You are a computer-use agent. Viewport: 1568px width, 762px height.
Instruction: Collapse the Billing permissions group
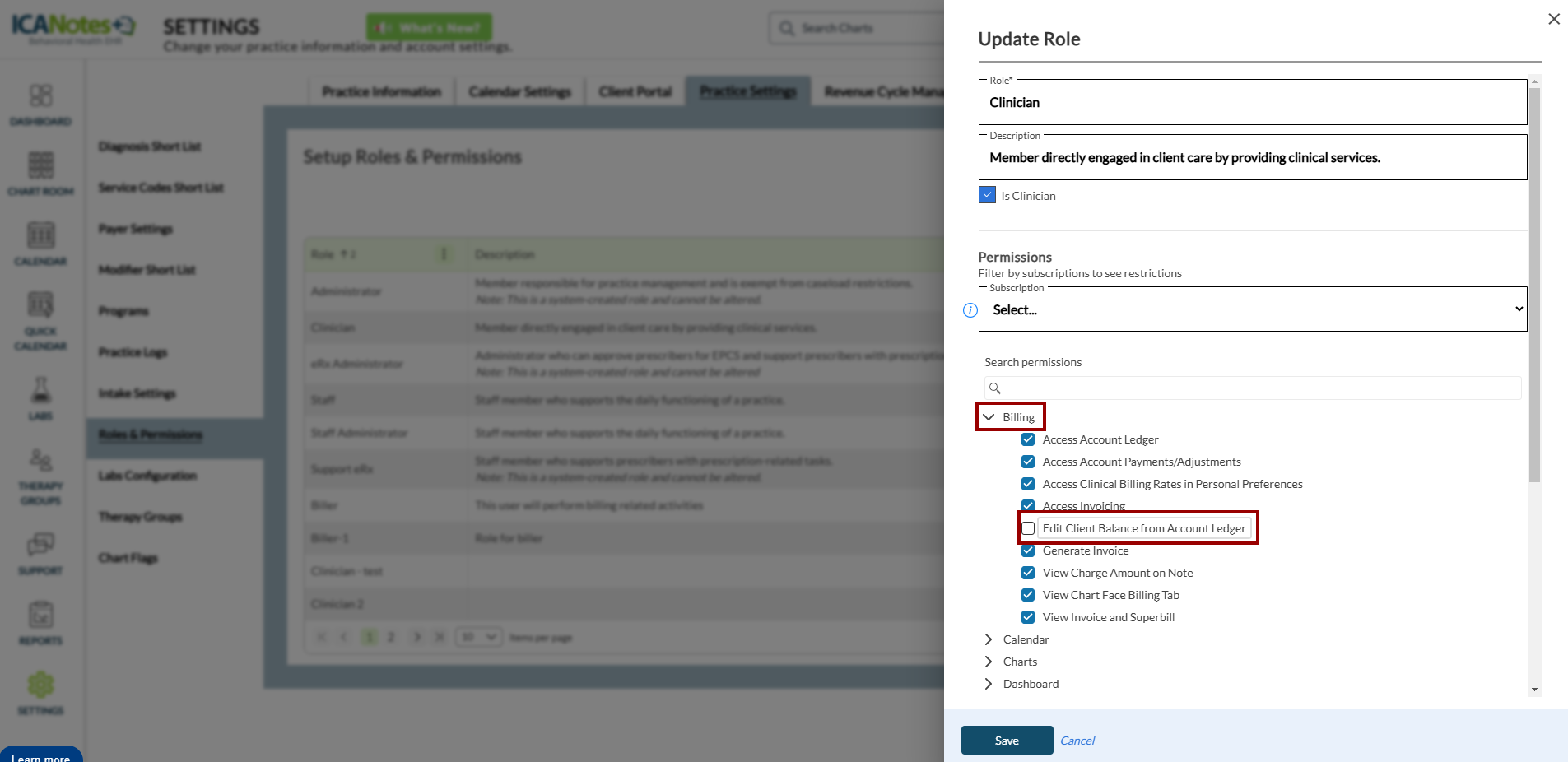click(989, 417)
